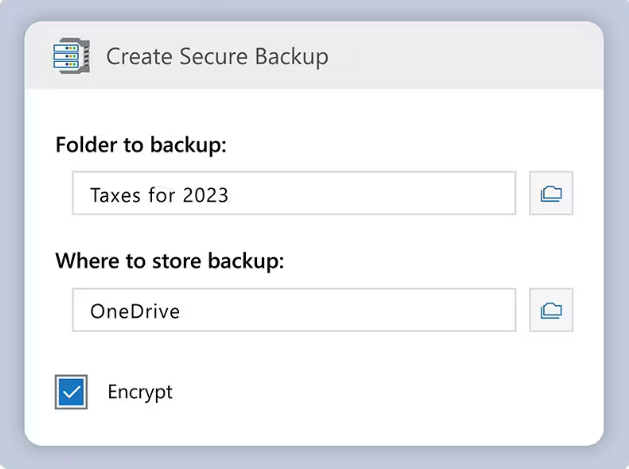
Task: Click on the OneDrive text
Action: tap(135, 311)
